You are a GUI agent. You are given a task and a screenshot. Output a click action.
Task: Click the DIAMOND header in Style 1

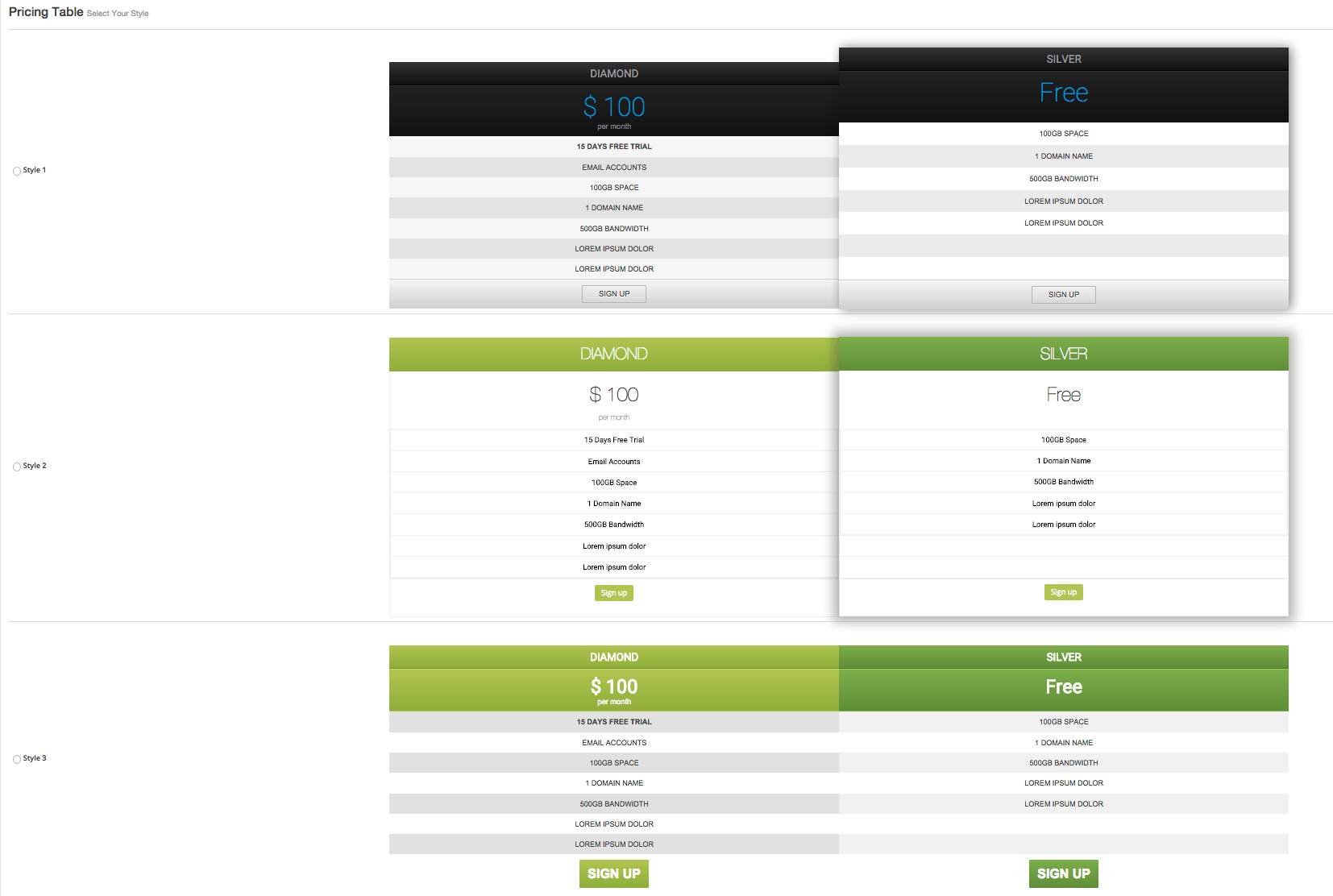tap(613, 73)
